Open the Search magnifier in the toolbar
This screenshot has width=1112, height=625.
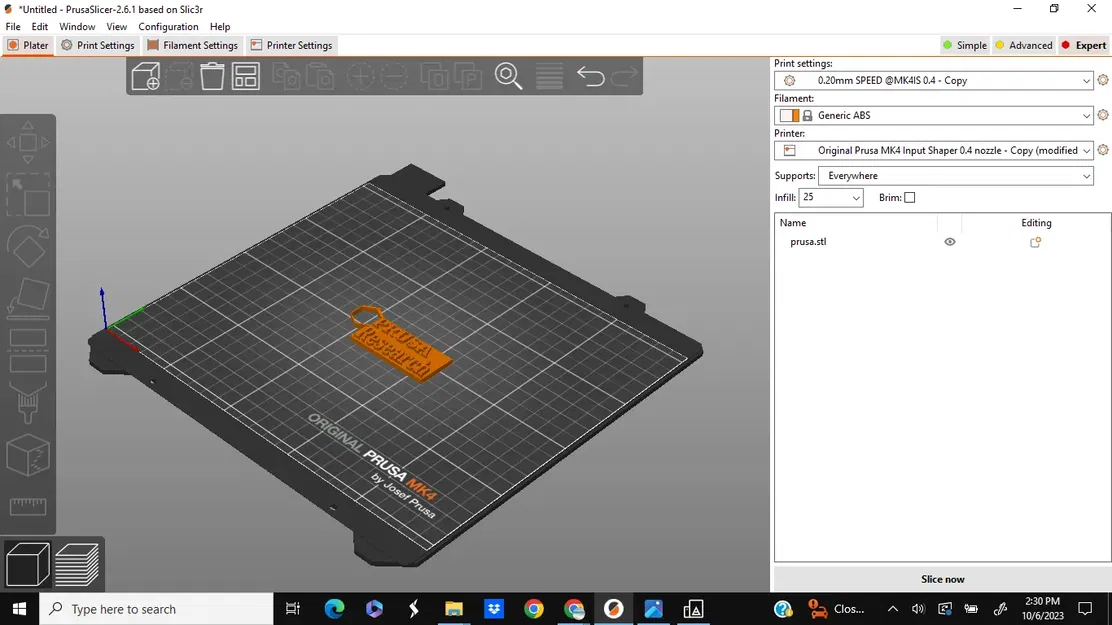point(509,76)
